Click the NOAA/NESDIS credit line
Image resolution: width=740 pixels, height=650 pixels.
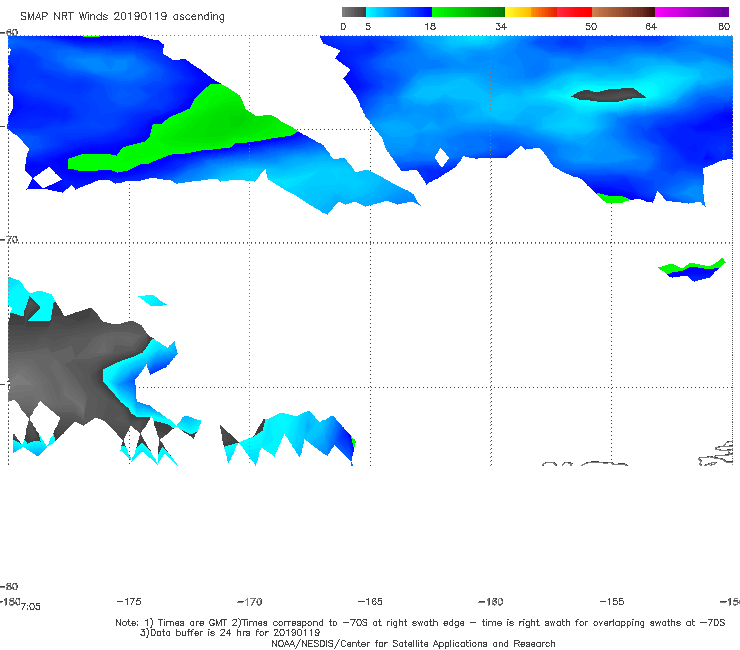(413, 644)
